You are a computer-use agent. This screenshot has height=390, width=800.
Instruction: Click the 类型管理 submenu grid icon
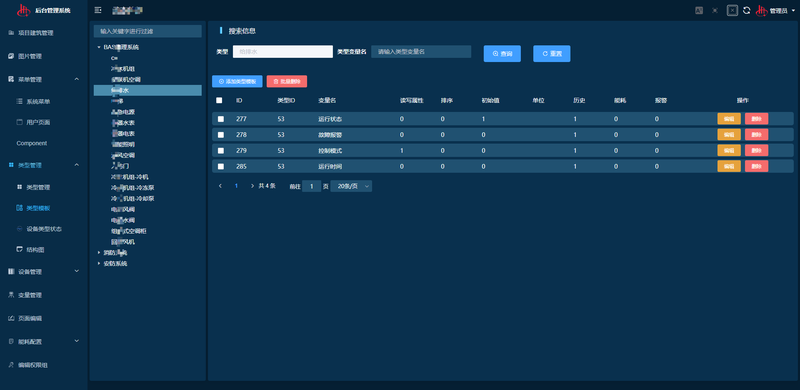pyautogui.click(x=19, y=187)
